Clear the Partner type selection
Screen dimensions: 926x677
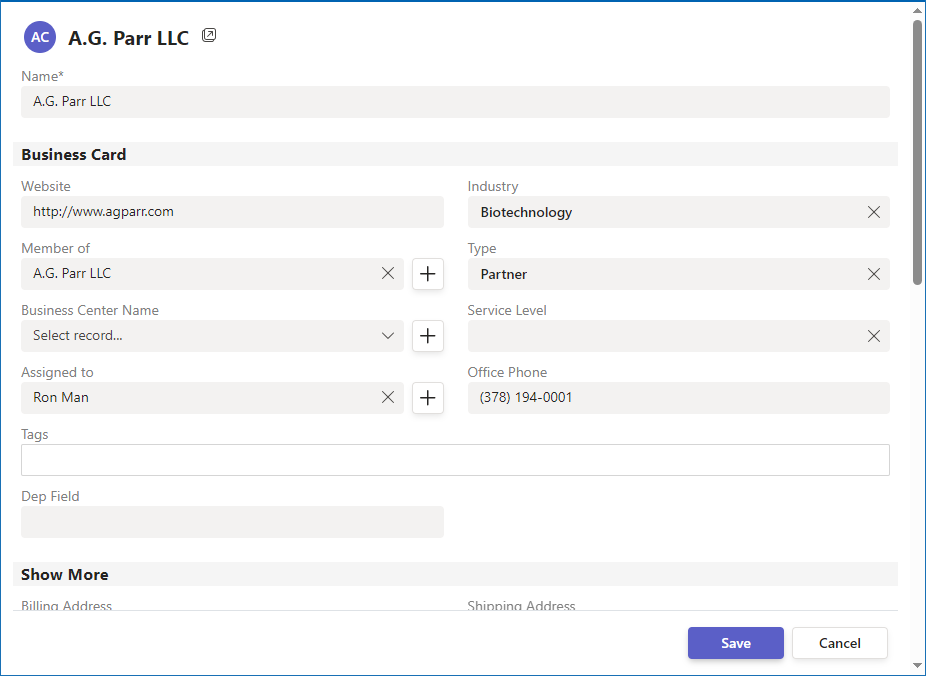pos(873,274)
